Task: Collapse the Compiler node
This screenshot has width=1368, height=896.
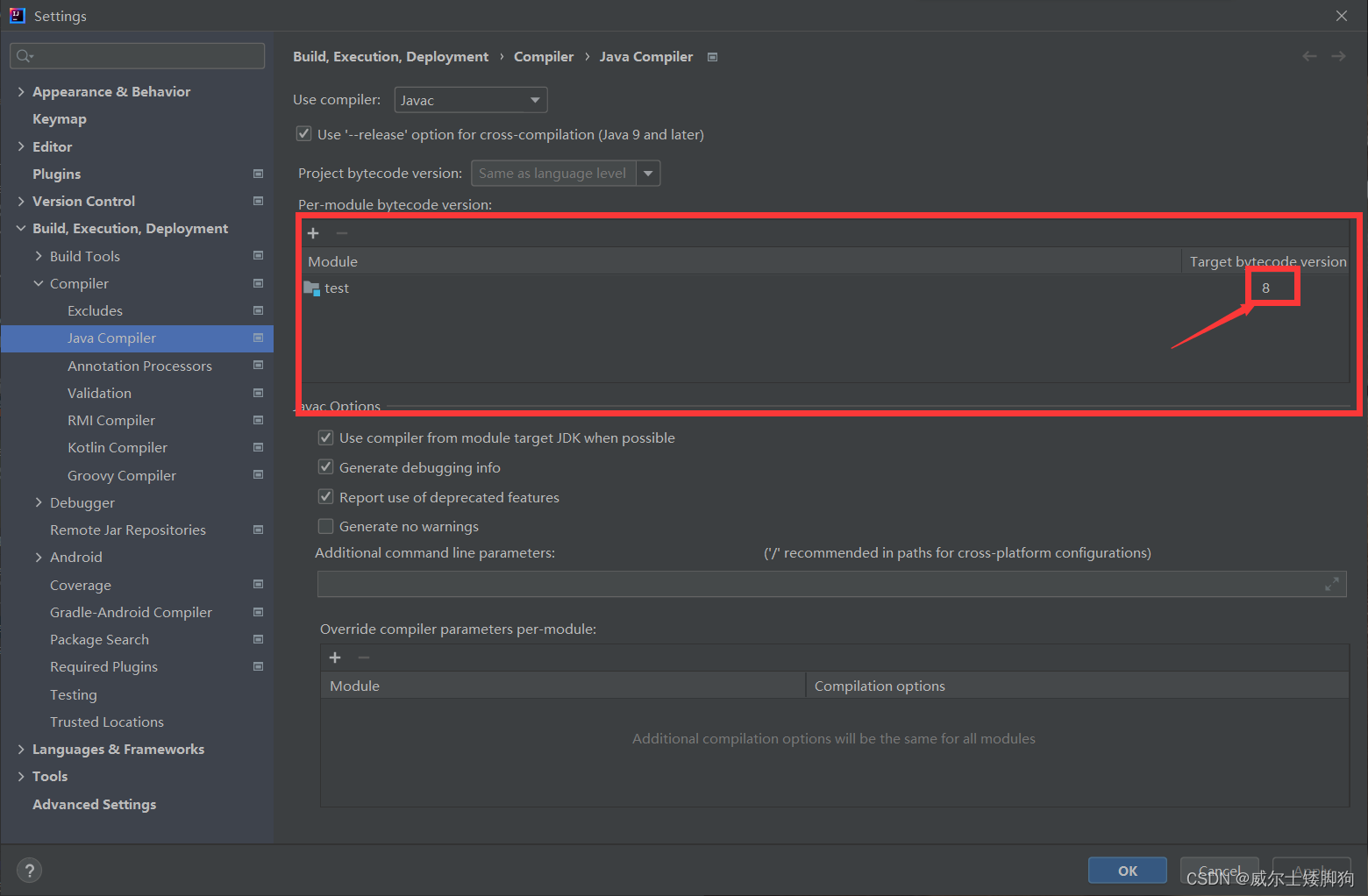Action: (x=39, y=283)
